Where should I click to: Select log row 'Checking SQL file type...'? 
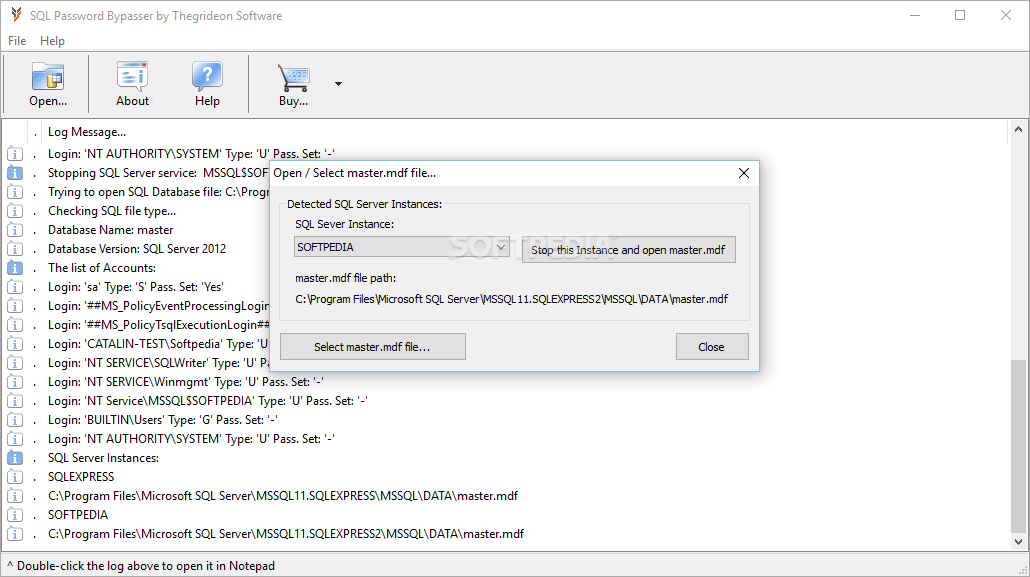112,211
